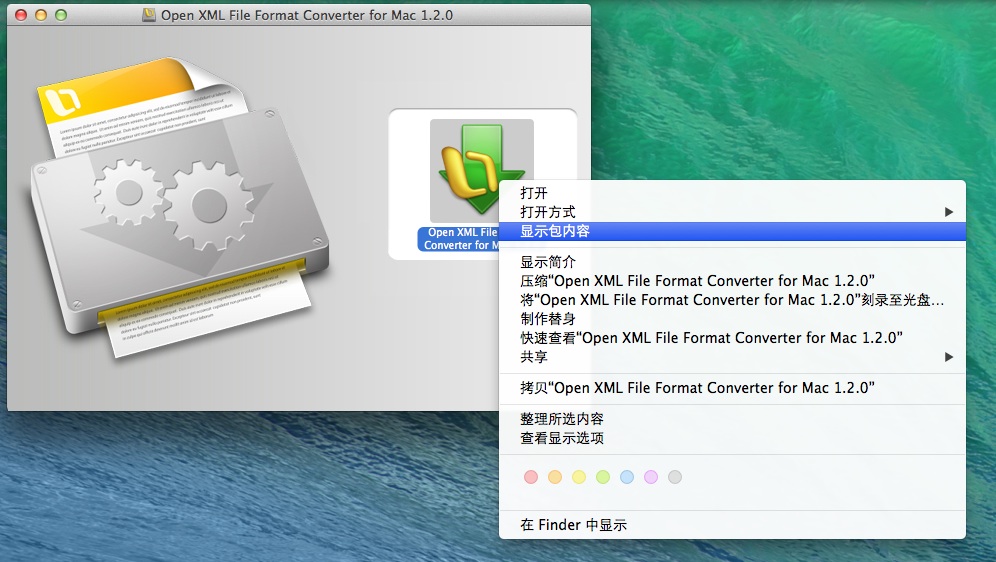Click 制作替身 to create an alias

tap(732, 319)
